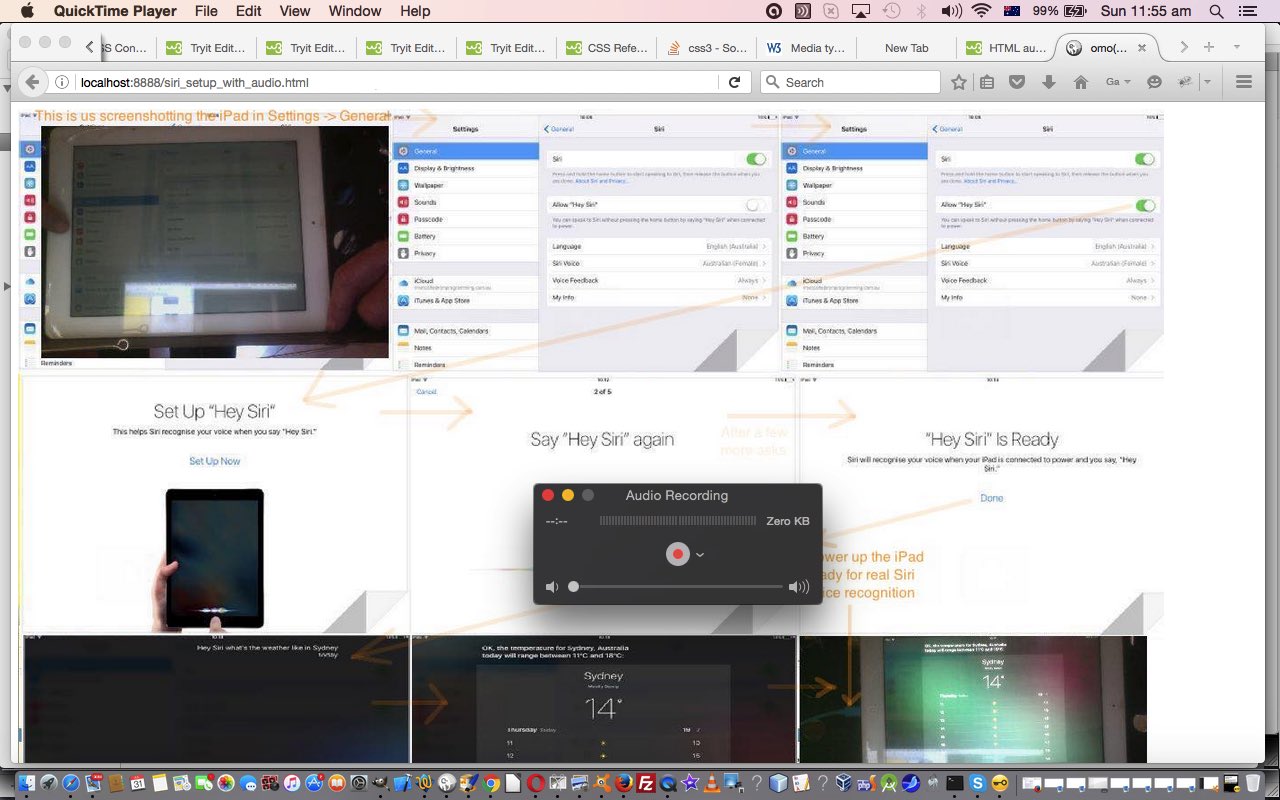Click the Wi-Fi status icon

point(981,11)
